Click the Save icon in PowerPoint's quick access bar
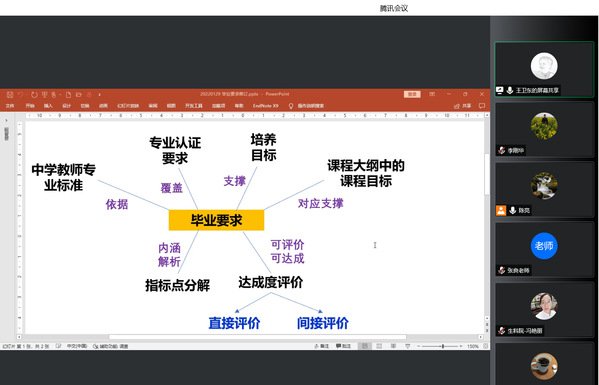 point(10,94)
